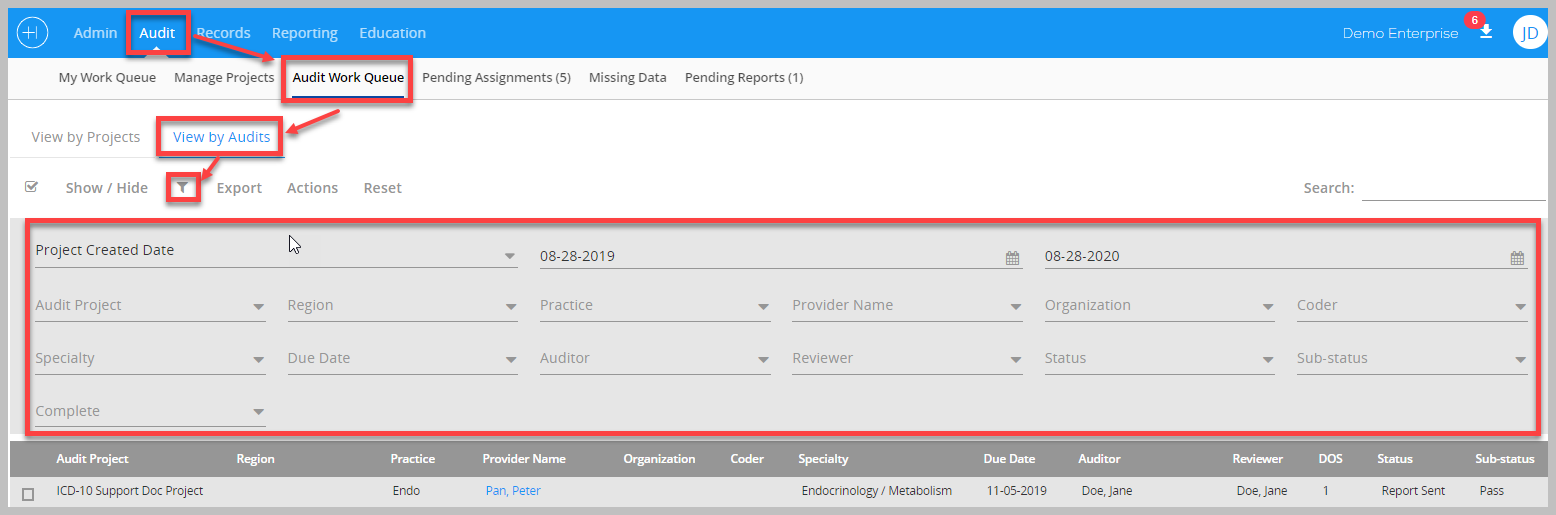Open the Pending Assignments (5) tab
Screen dimensions: 1556x515
tap(496, 77)
